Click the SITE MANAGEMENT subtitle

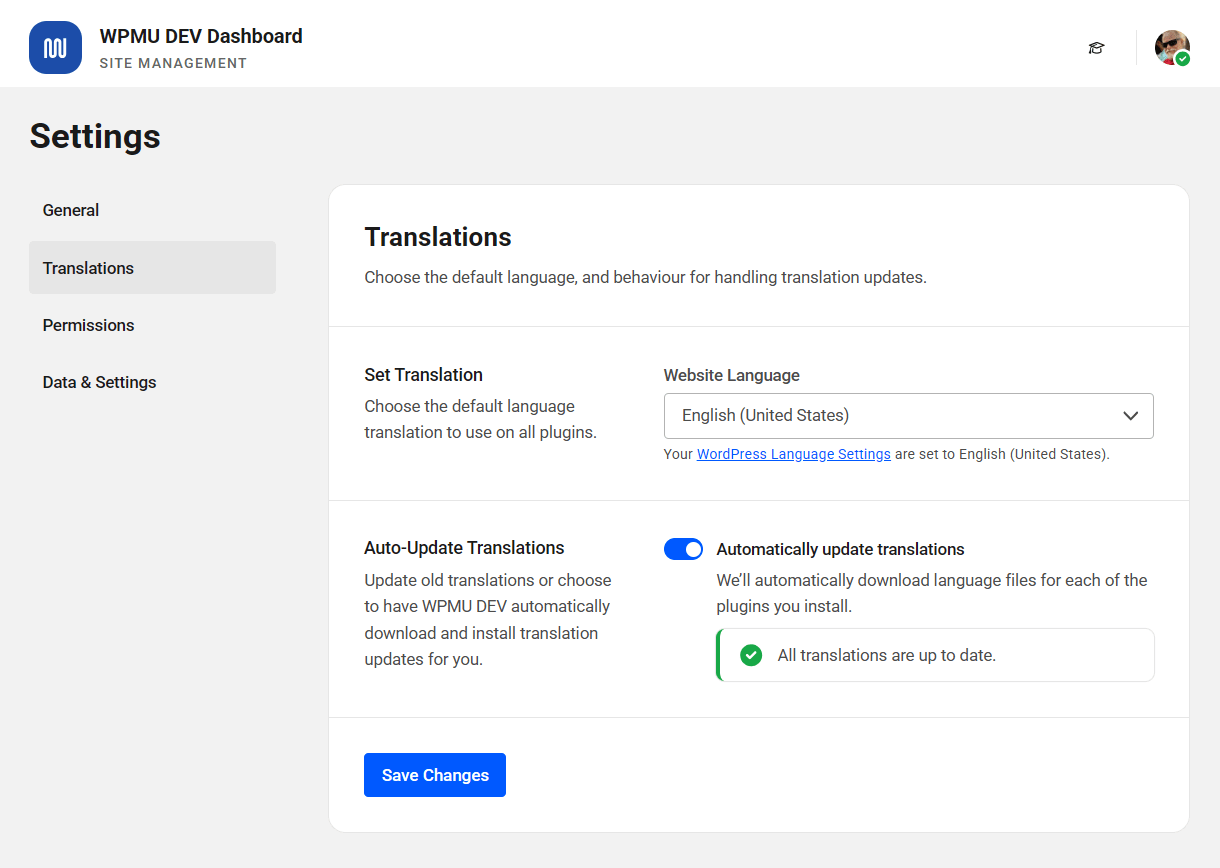pyautogui.click(x=173, y=63)
